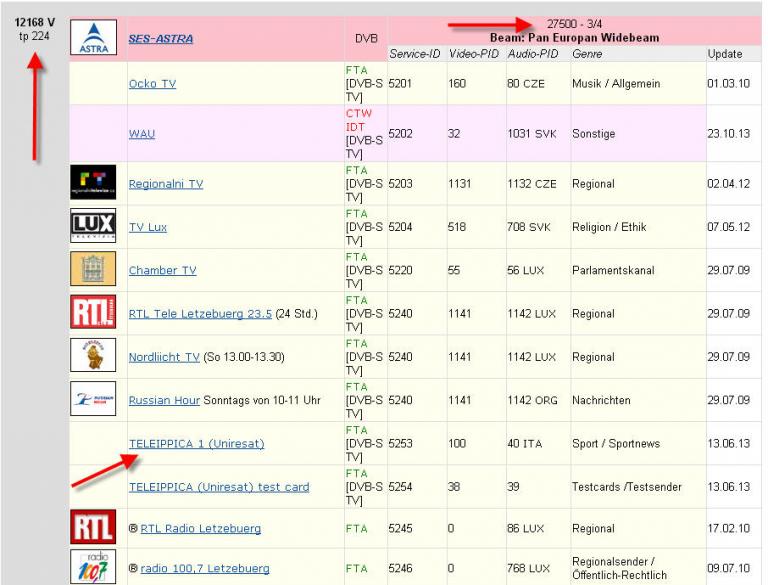This screenshot has width=768, height=585.
Task: Open TELEIPPICA (Uniresat) test card link
Action: click(x=219, y=487)
